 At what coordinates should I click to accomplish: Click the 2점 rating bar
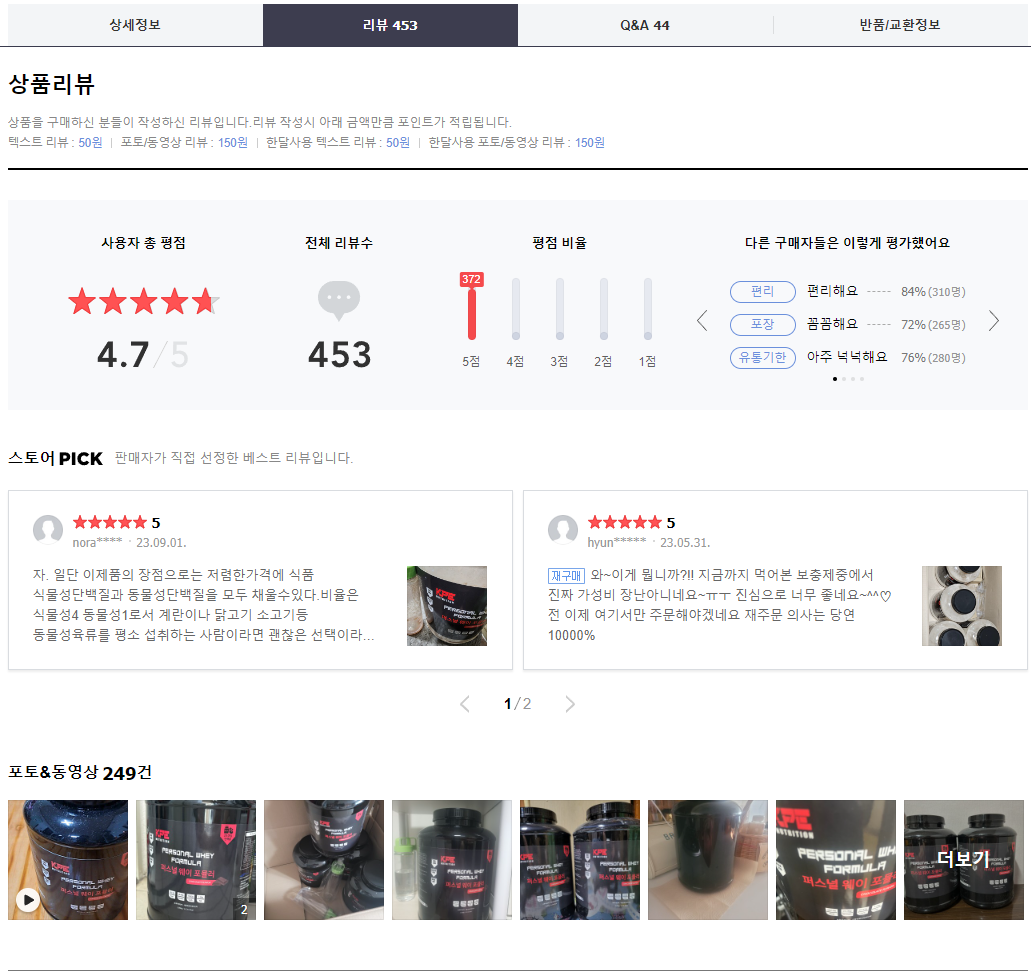[604, 309]
